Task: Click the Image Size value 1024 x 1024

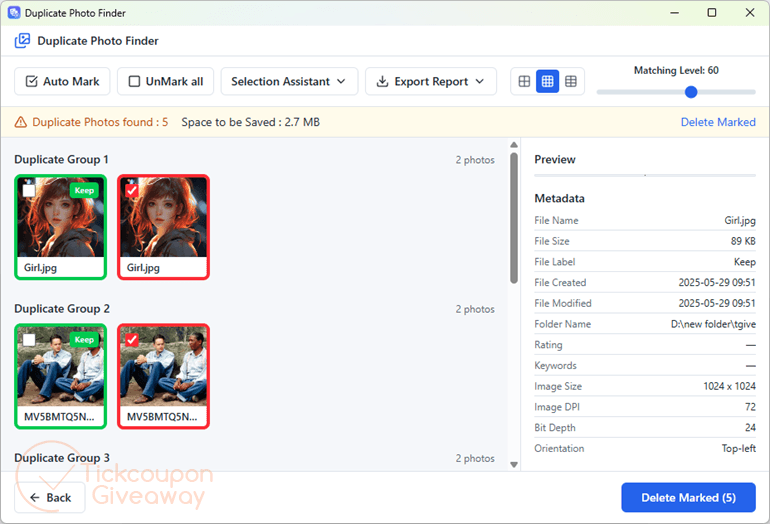Action: click(x=729, y=386)
